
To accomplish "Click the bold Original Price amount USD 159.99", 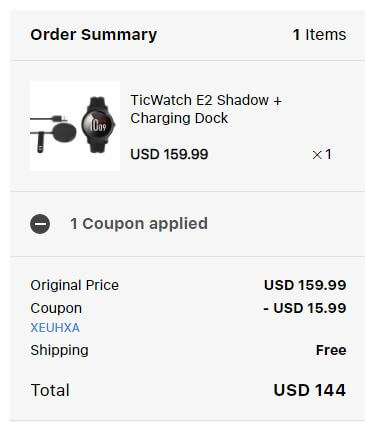I will pyautogui.click(x=305, y=285).
